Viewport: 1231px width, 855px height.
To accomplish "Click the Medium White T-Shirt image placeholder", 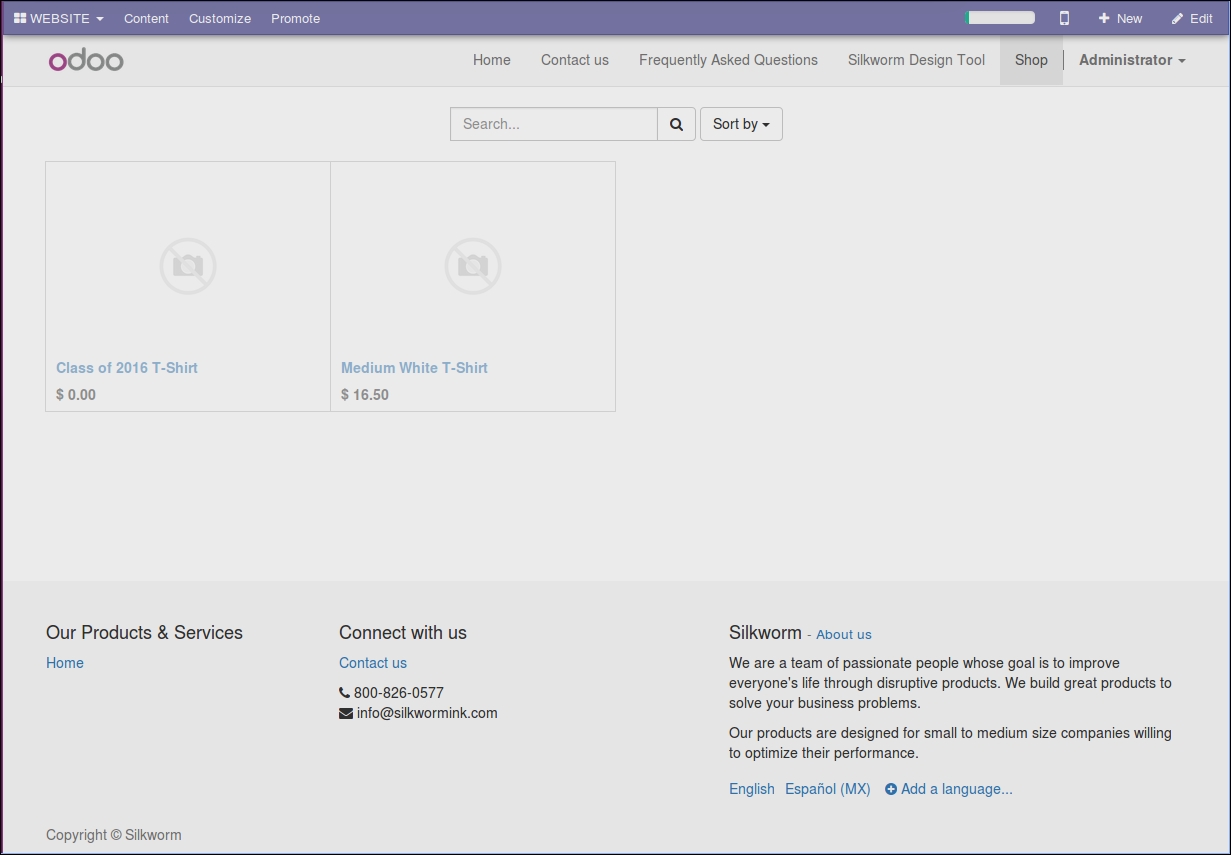I will coord(473,266).
